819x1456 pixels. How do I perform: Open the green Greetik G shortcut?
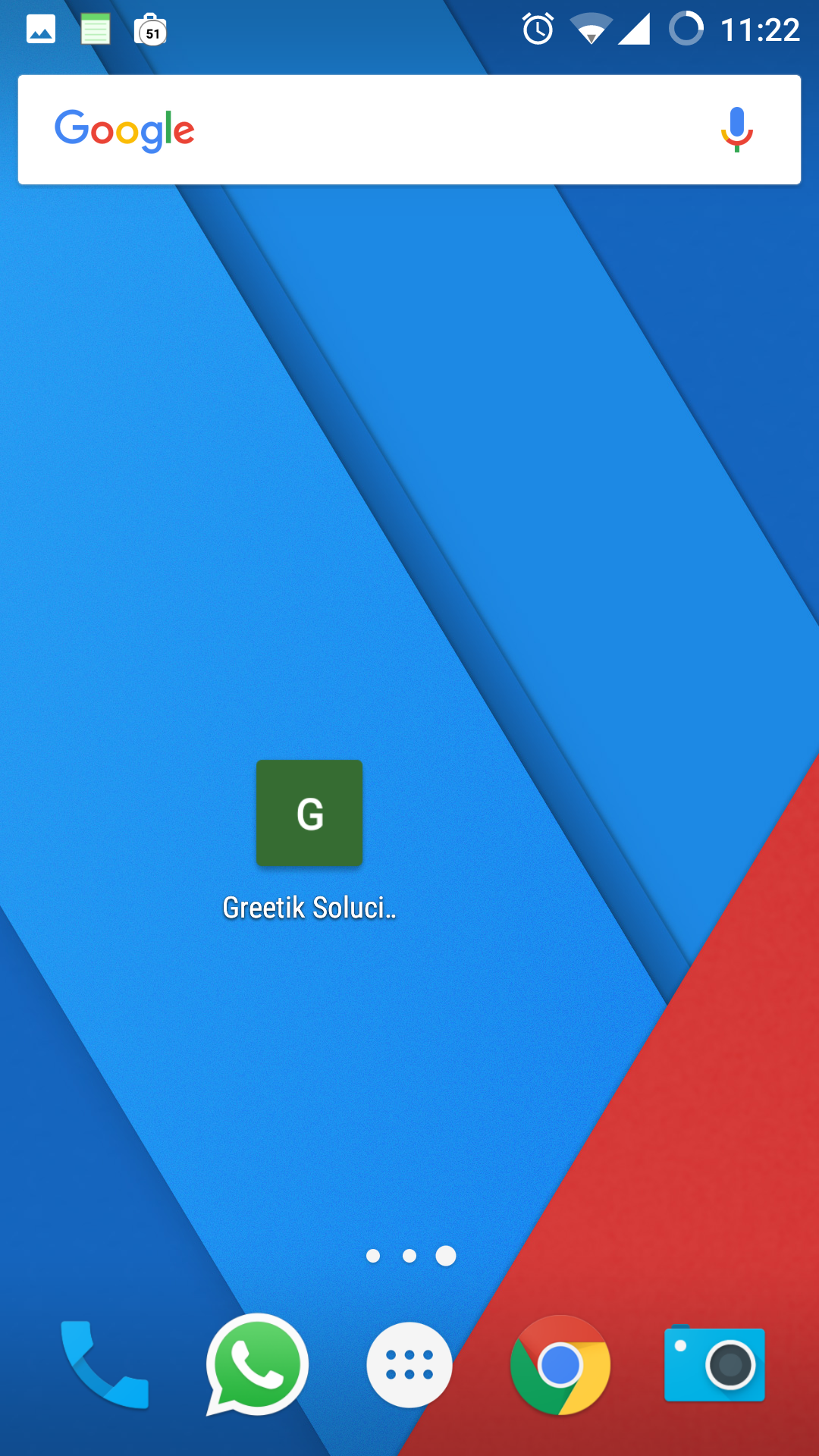pos(309,813)
